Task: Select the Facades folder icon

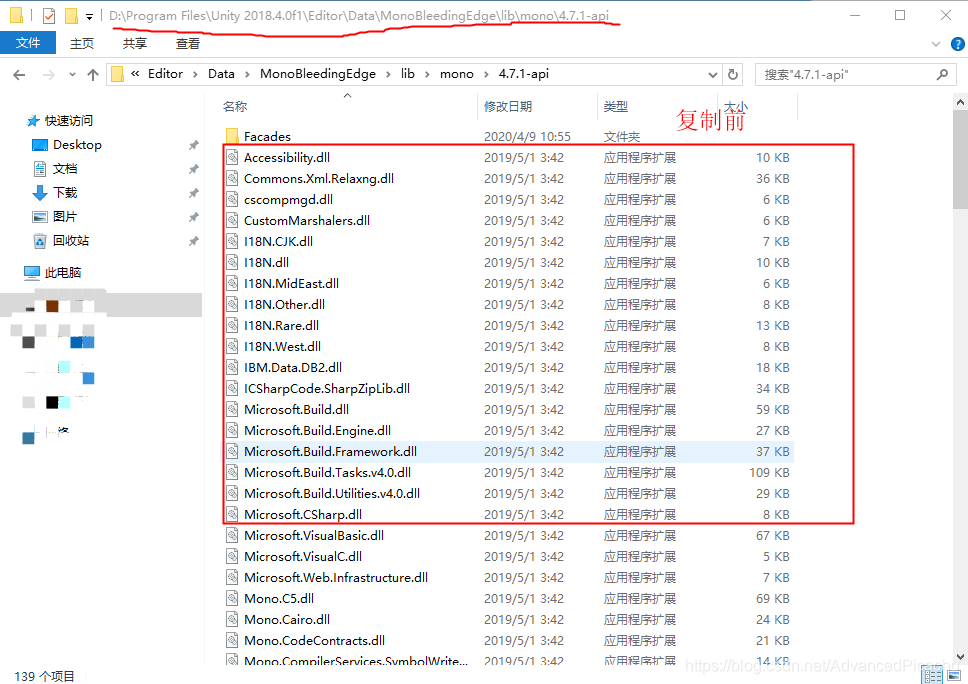Action: [232, 136]
